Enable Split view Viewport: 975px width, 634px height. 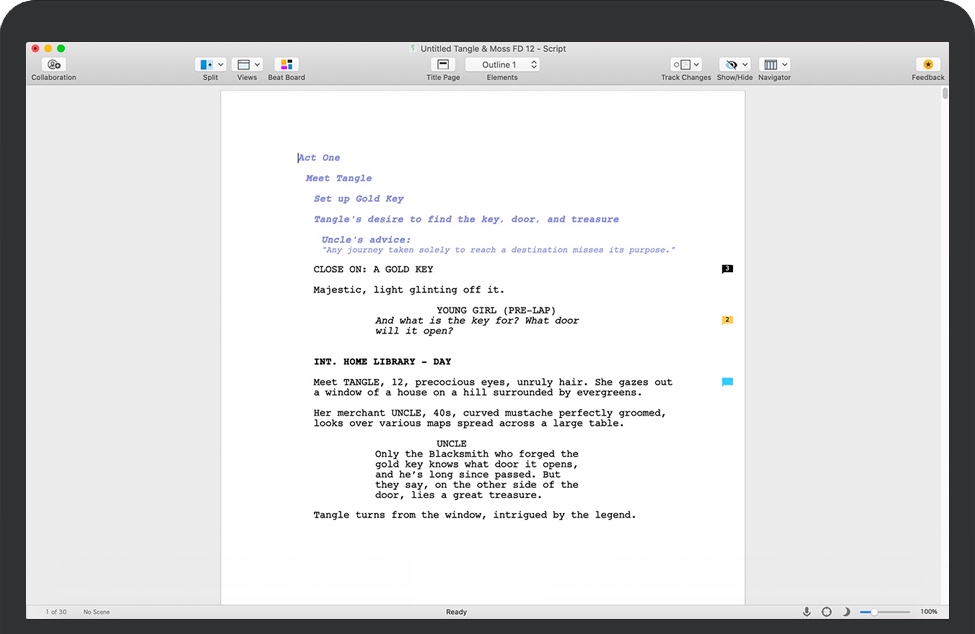tap(205, 64)
